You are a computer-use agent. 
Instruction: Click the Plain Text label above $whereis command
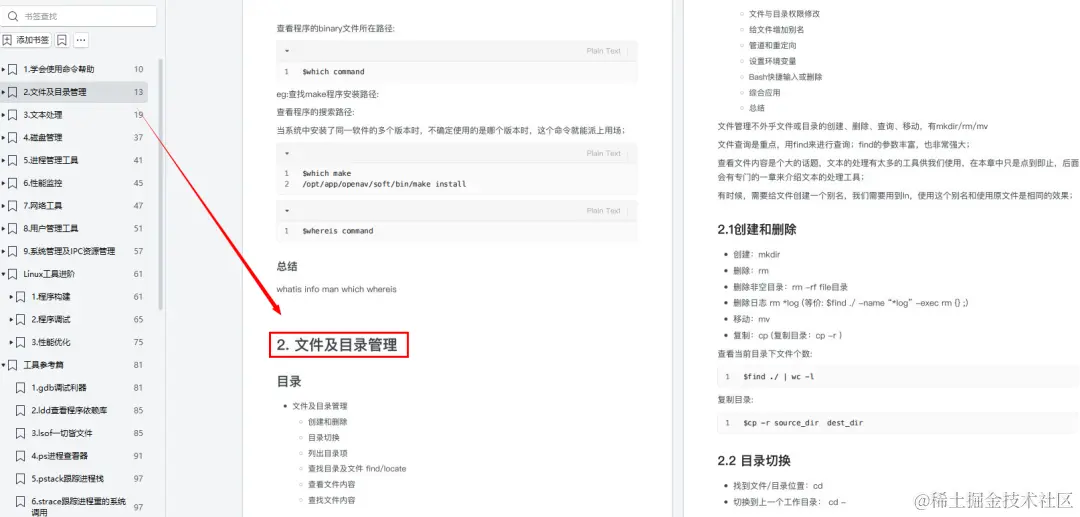coord(603,211)
